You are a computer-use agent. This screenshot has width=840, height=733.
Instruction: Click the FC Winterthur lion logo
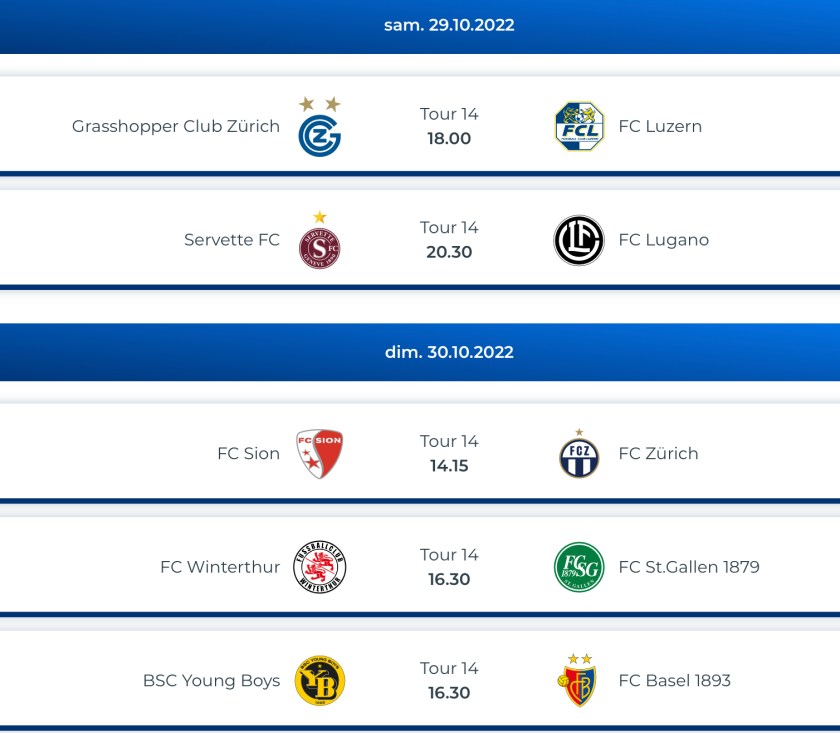320,567
